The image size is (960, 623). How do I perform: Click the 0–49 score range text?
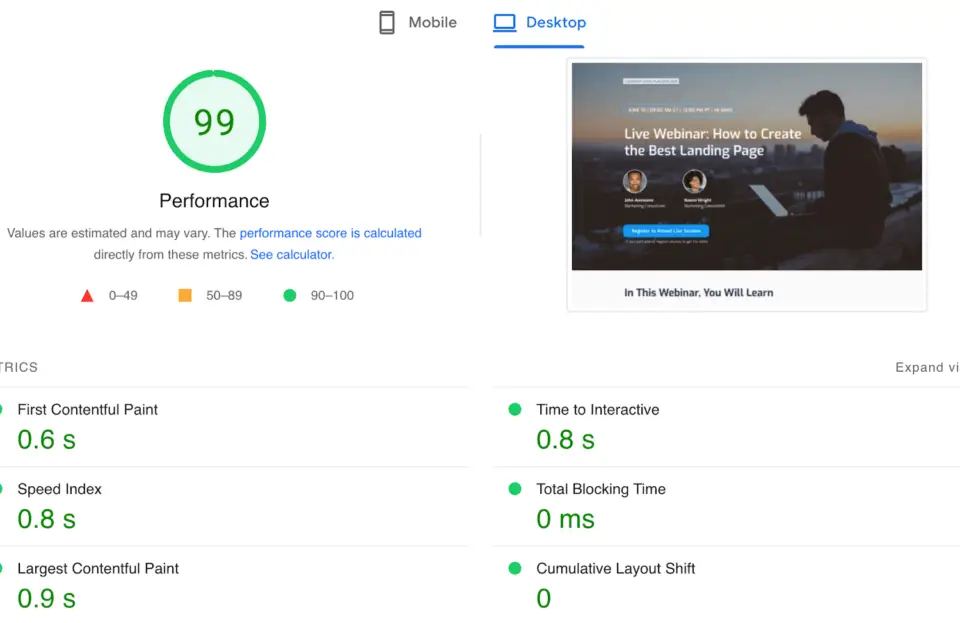tap(123, 296)
